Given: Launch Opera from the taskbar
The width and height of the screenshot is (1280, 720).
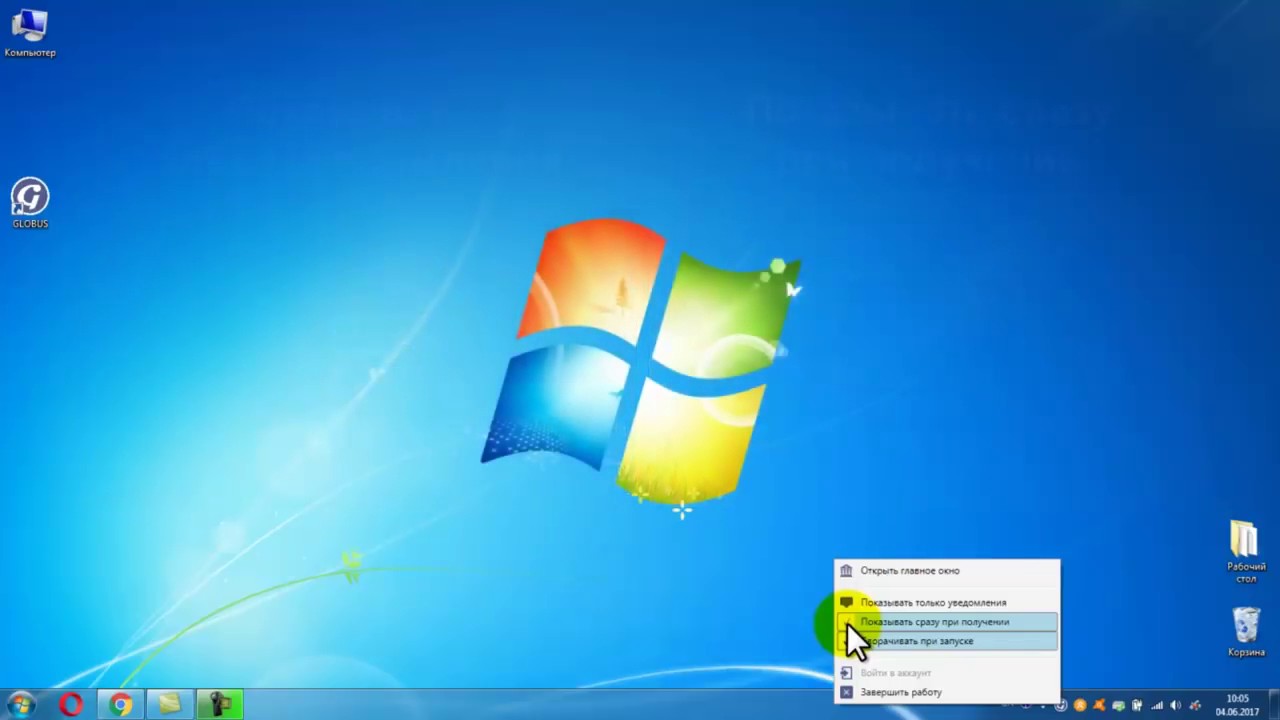Looking at the screenshot, I should click(70, 705).
